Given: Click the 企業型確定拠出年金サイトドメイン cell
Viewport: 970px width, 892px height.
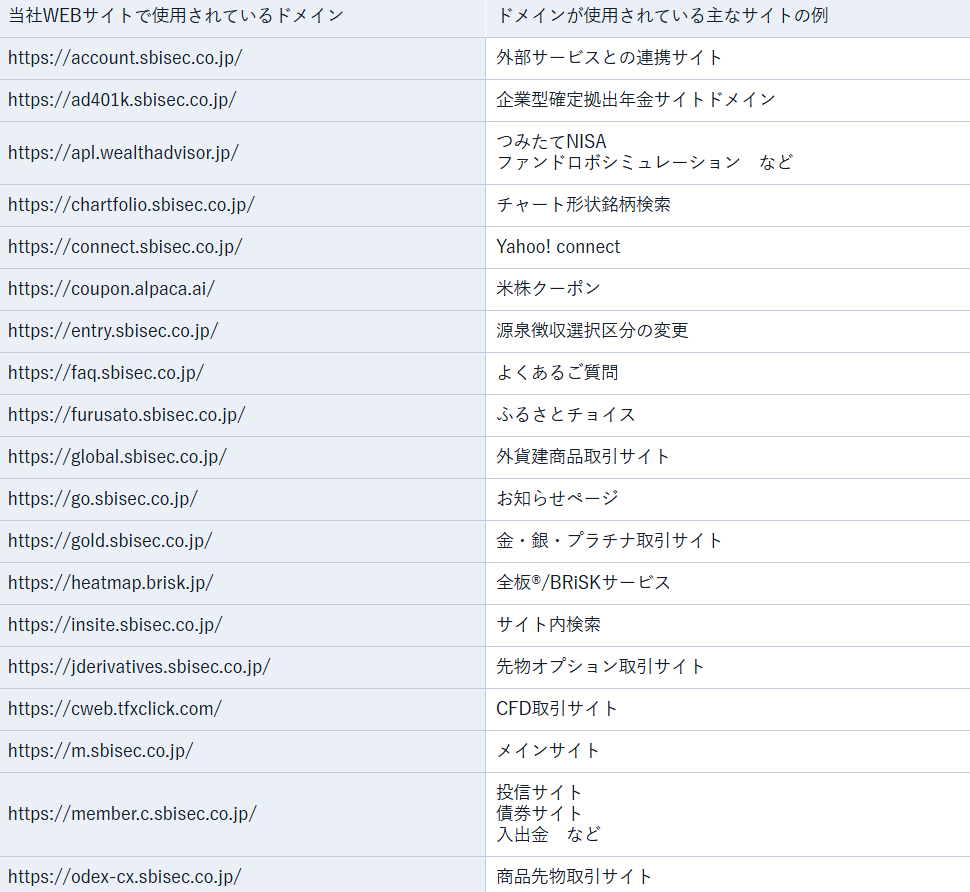Looking at the screenshot, I should (728, 100).
